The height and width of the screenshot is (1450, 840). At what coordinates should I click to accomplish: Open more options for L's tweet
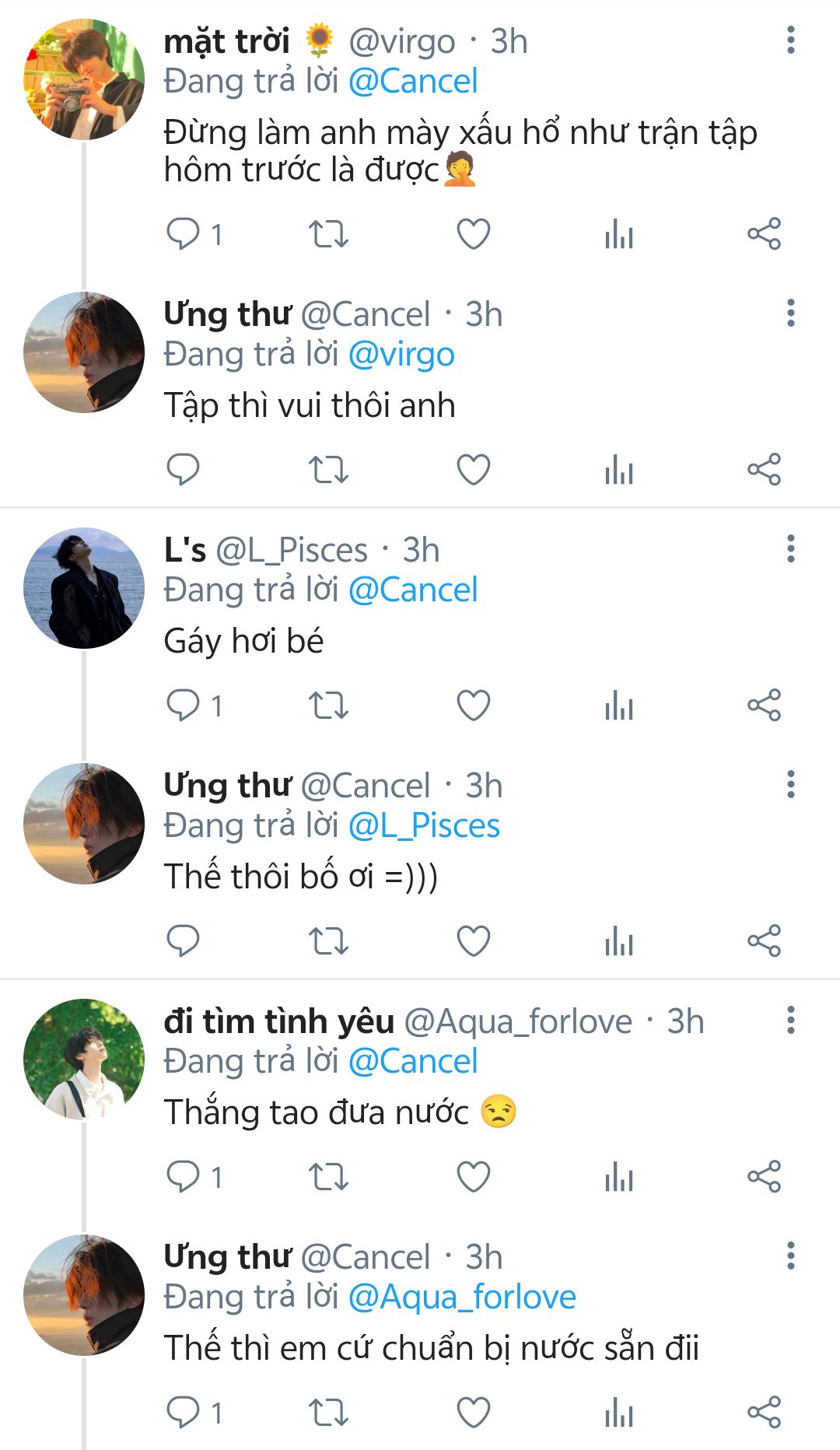tap(790, 549)
